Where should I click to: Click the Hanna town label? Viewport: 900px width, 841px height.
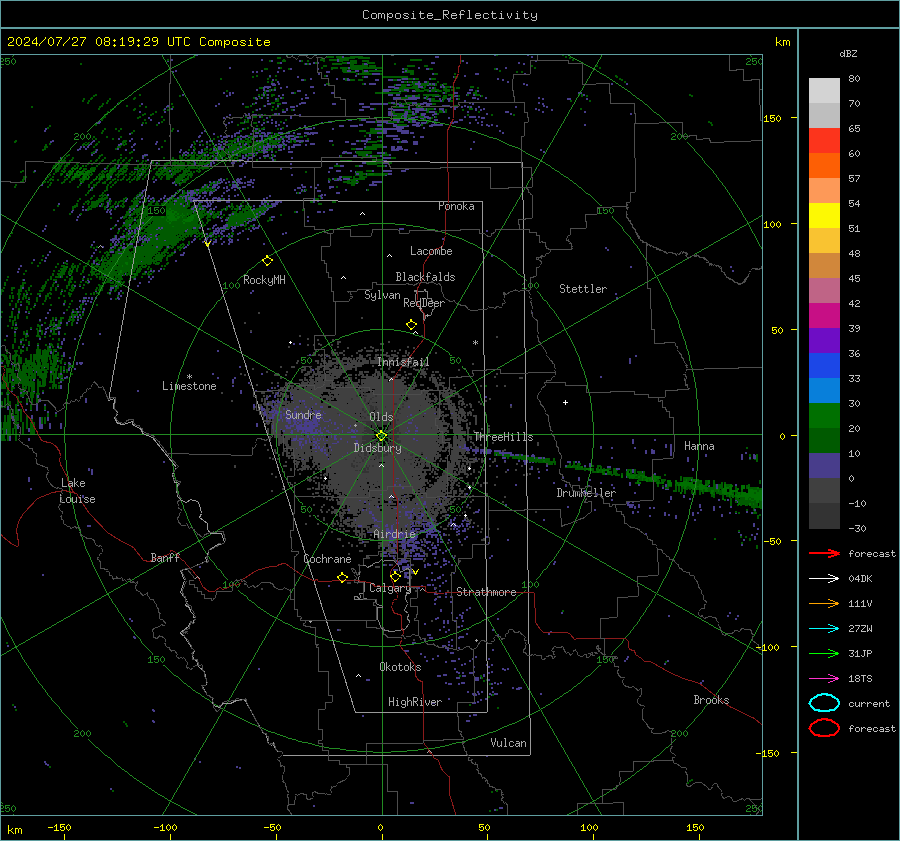pos(699,446)
